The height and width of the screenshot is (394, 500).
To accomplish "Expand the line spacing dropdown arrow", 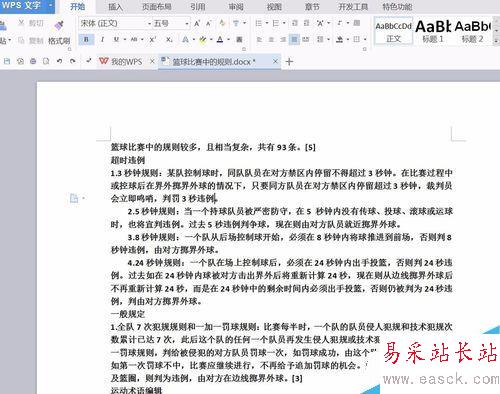I will coord(328,40).
